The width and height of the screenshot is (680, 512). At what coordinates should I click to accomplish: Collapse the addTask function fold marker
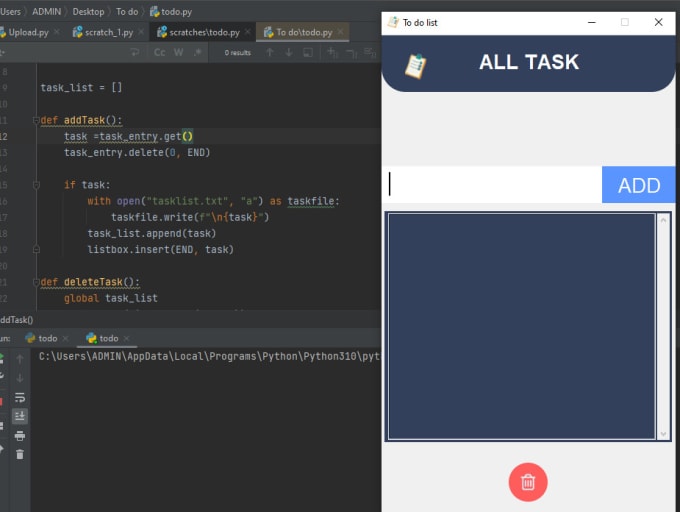pyautogui.click(x=36, y=120)
